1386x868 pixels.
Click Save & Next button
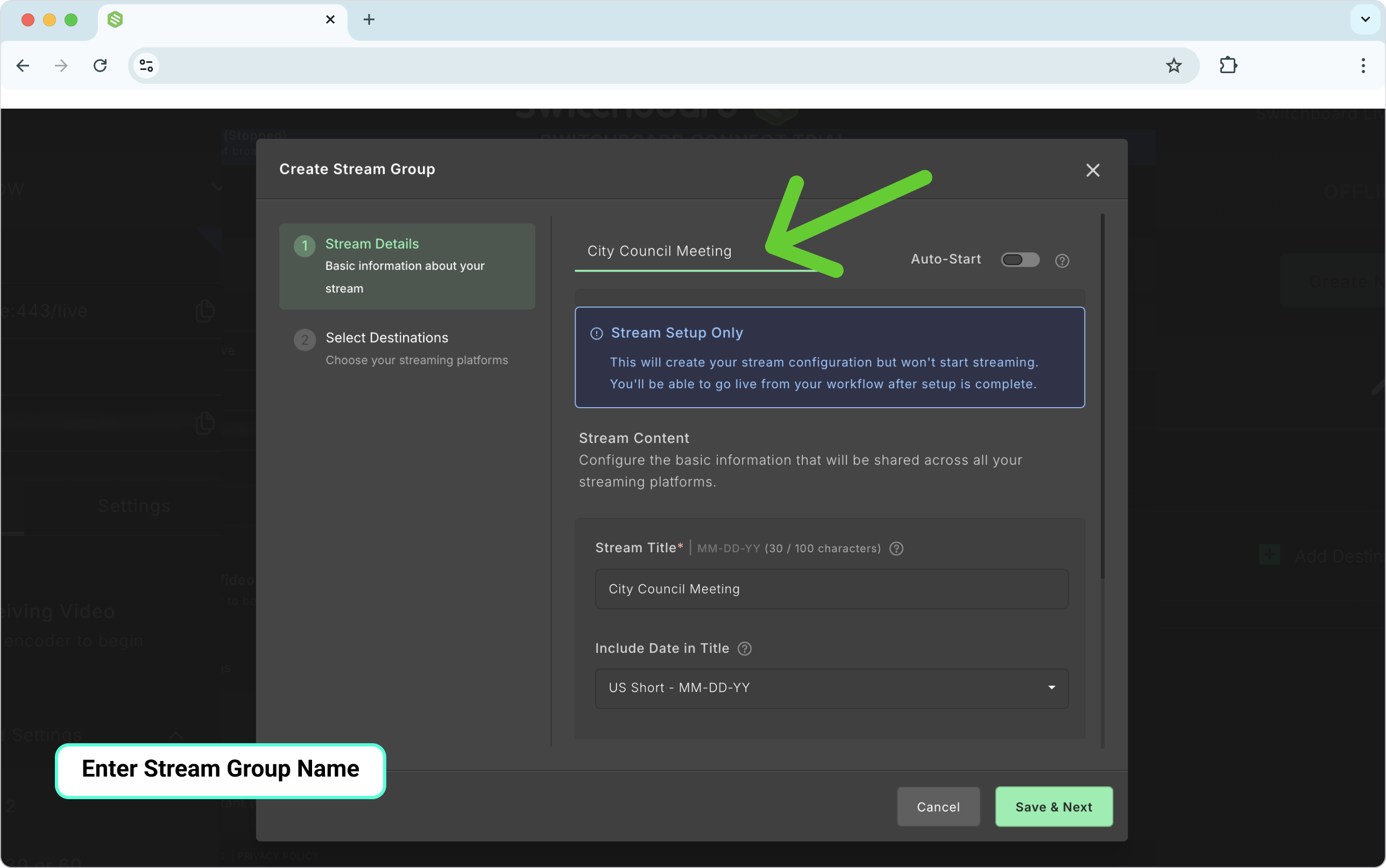coord(1053,807)
